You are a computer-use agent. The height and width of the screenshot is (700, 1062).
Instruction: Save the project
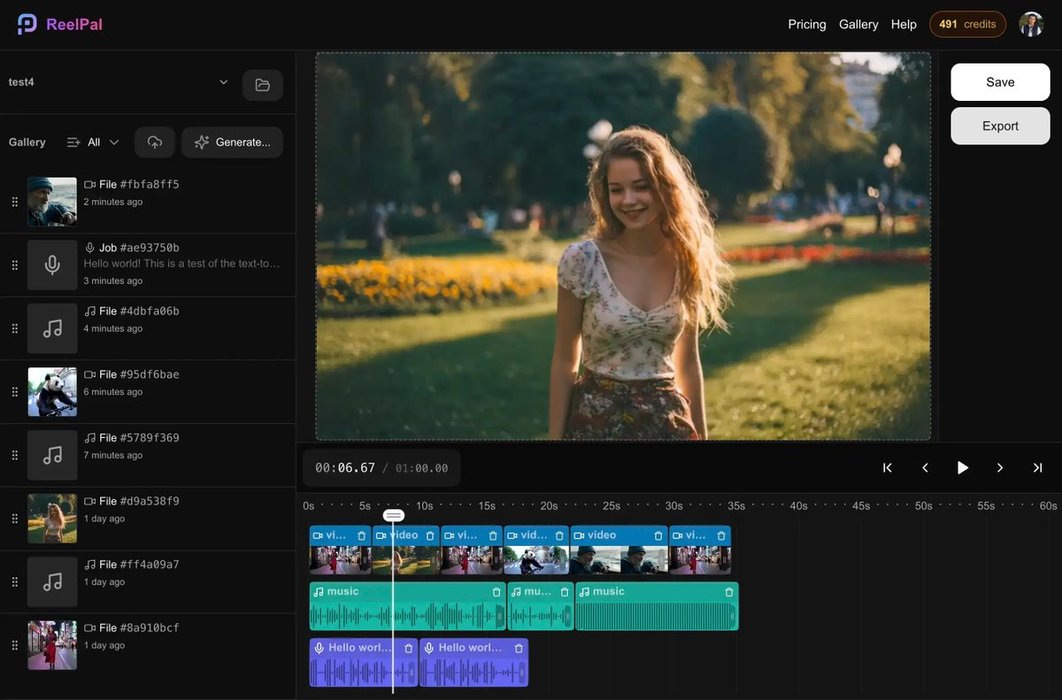pos(999,82)
